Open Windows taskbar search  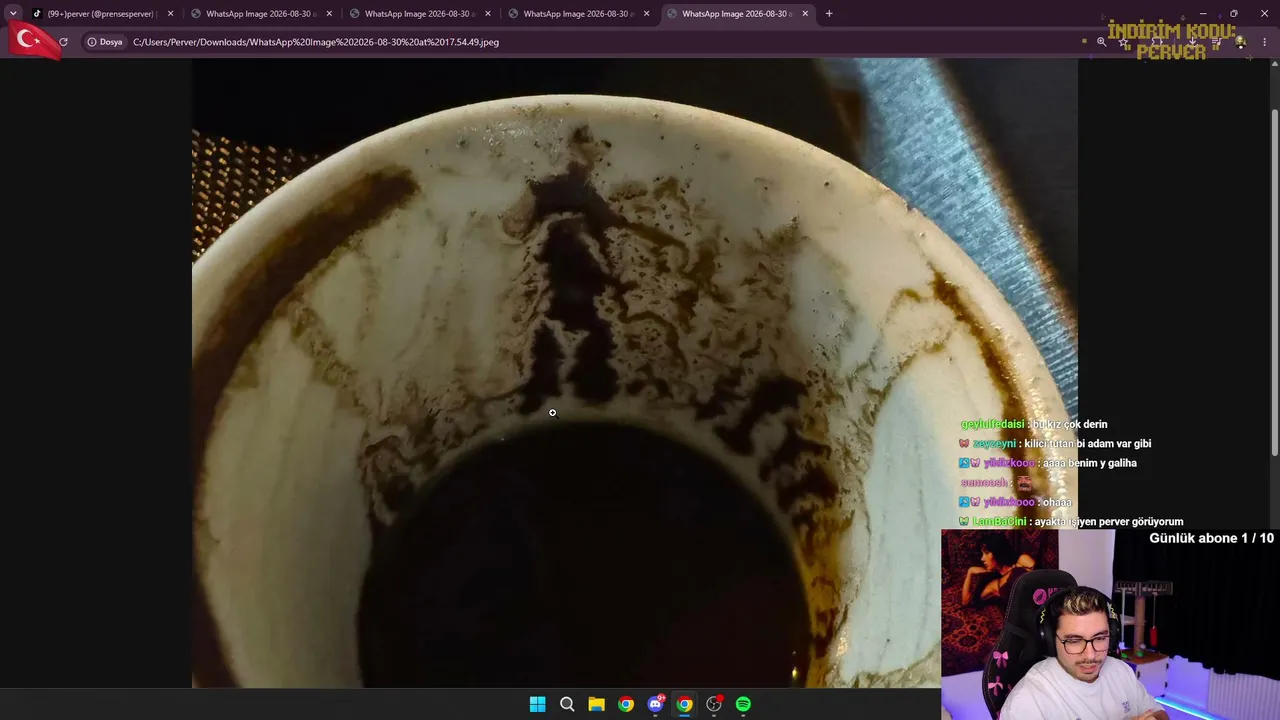pyautogui.click(x=567, y=704)
